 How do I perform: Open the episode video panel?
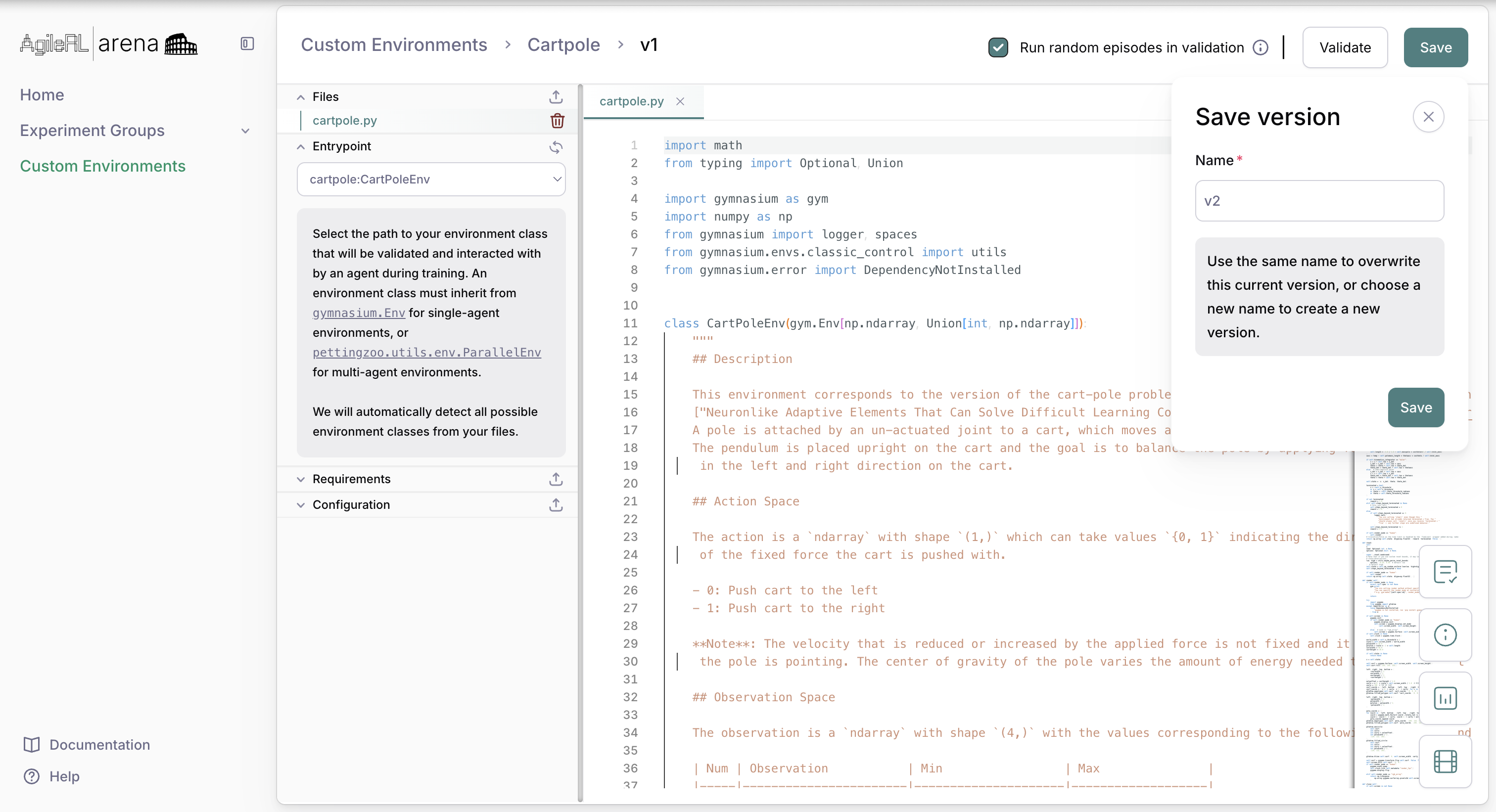1446,762
